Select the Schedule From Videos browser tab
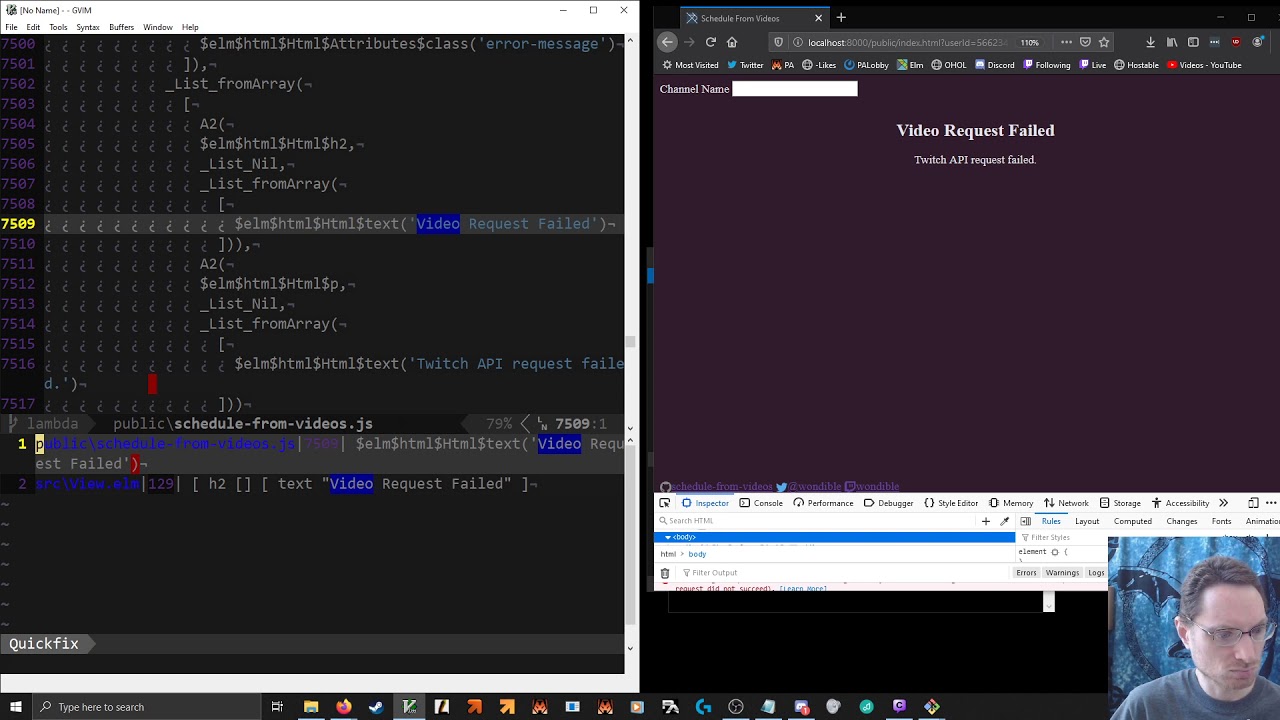The image size is (1280, 720). (754, 17)
